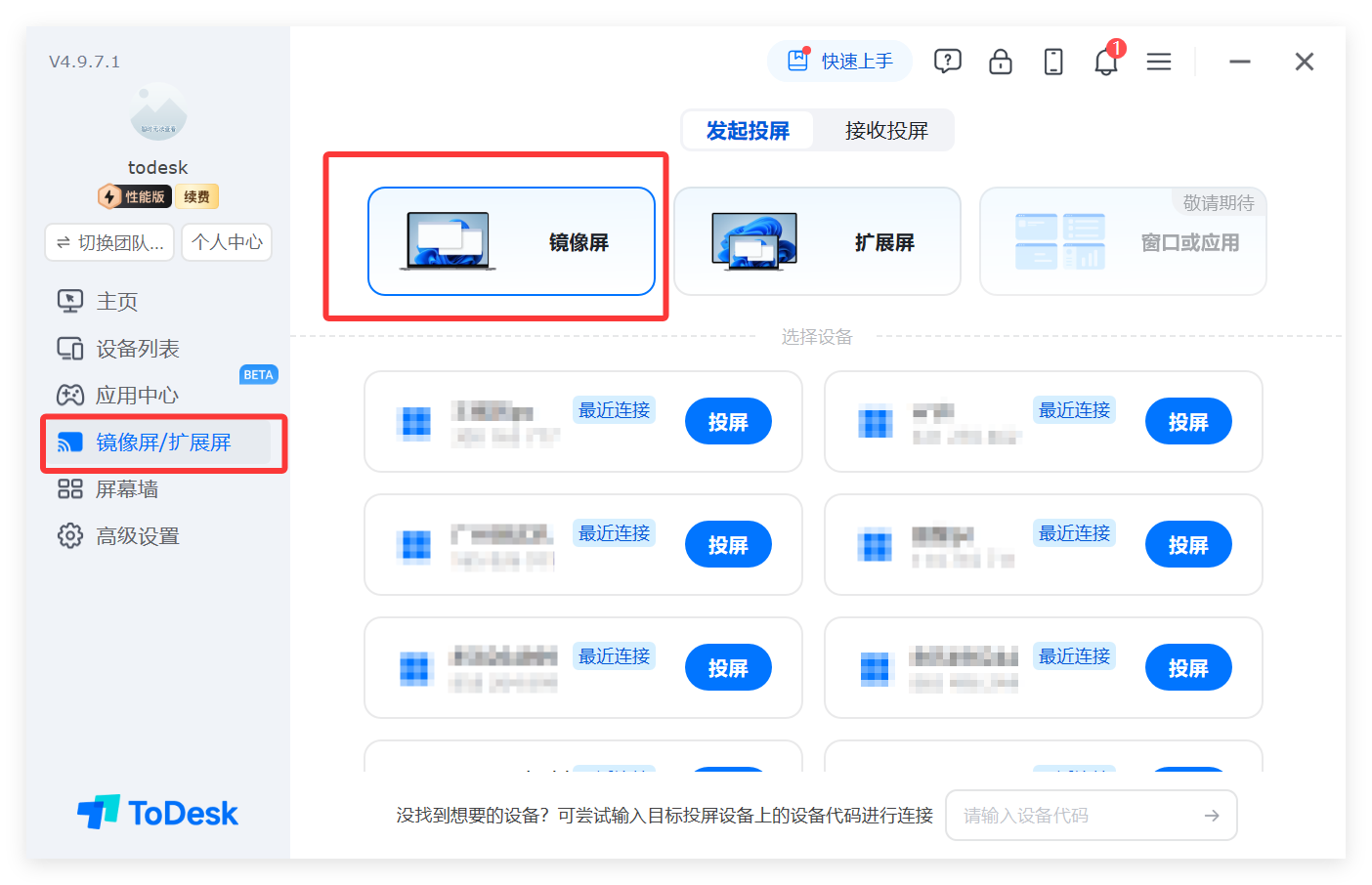Click the todesk username

(x=158, y=167)
